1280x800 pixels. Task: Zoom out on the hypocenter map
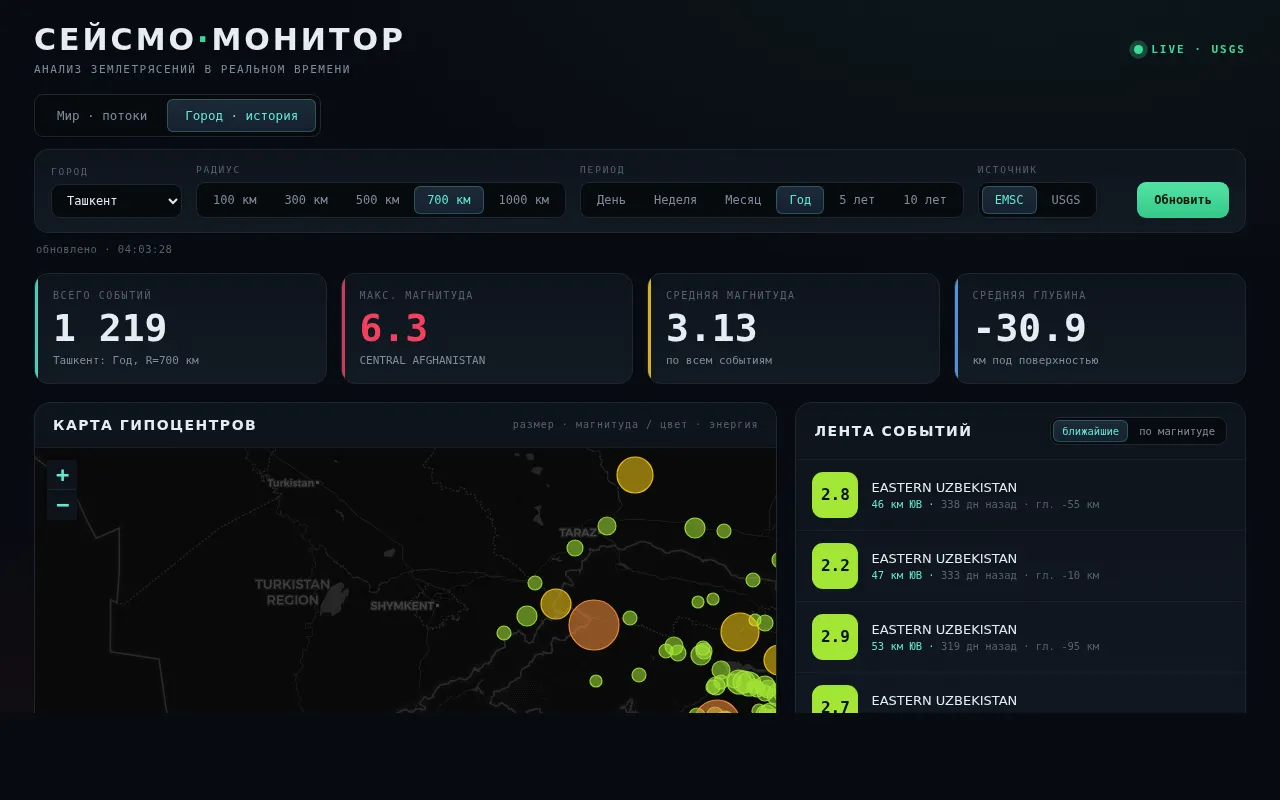tap(62, 505)
